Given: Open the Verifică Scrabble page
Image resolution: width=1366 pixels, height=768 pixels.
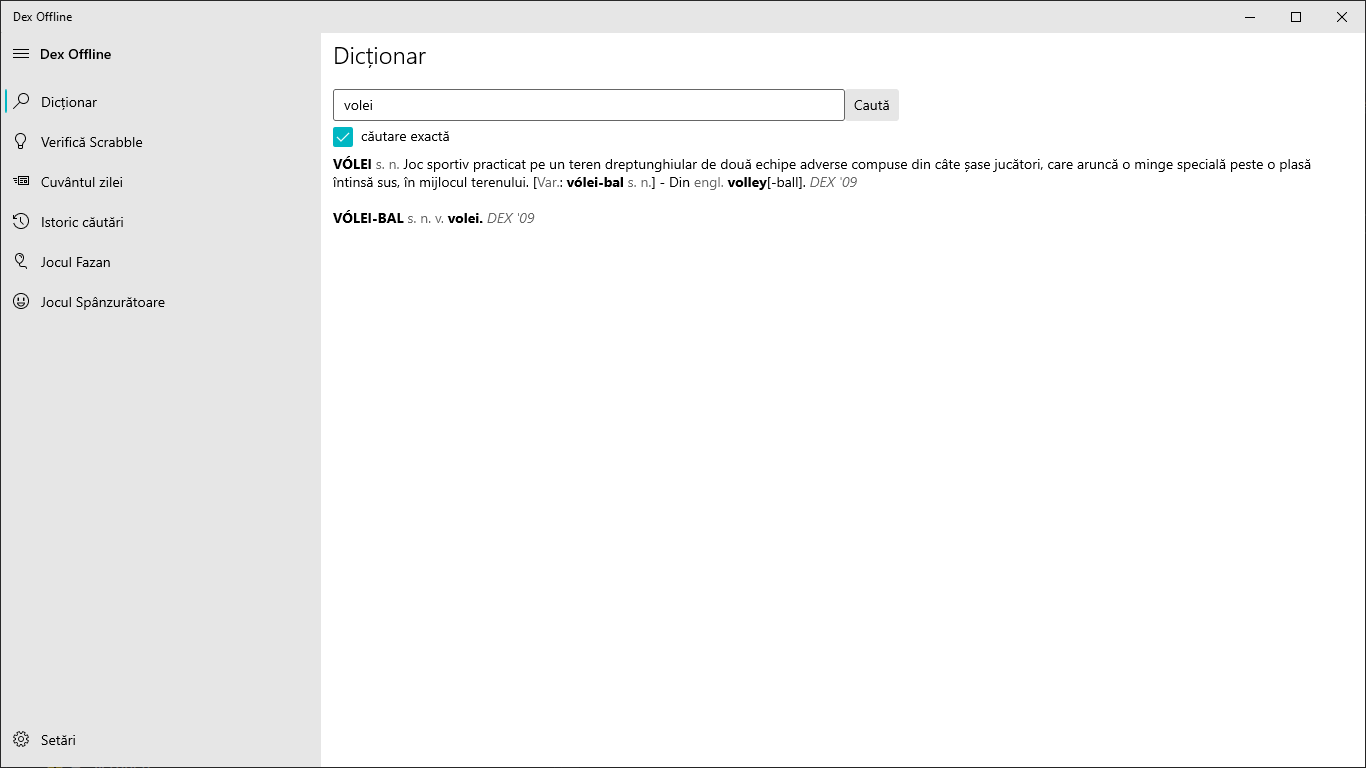Looking at the screenshot, I should 161,142.
